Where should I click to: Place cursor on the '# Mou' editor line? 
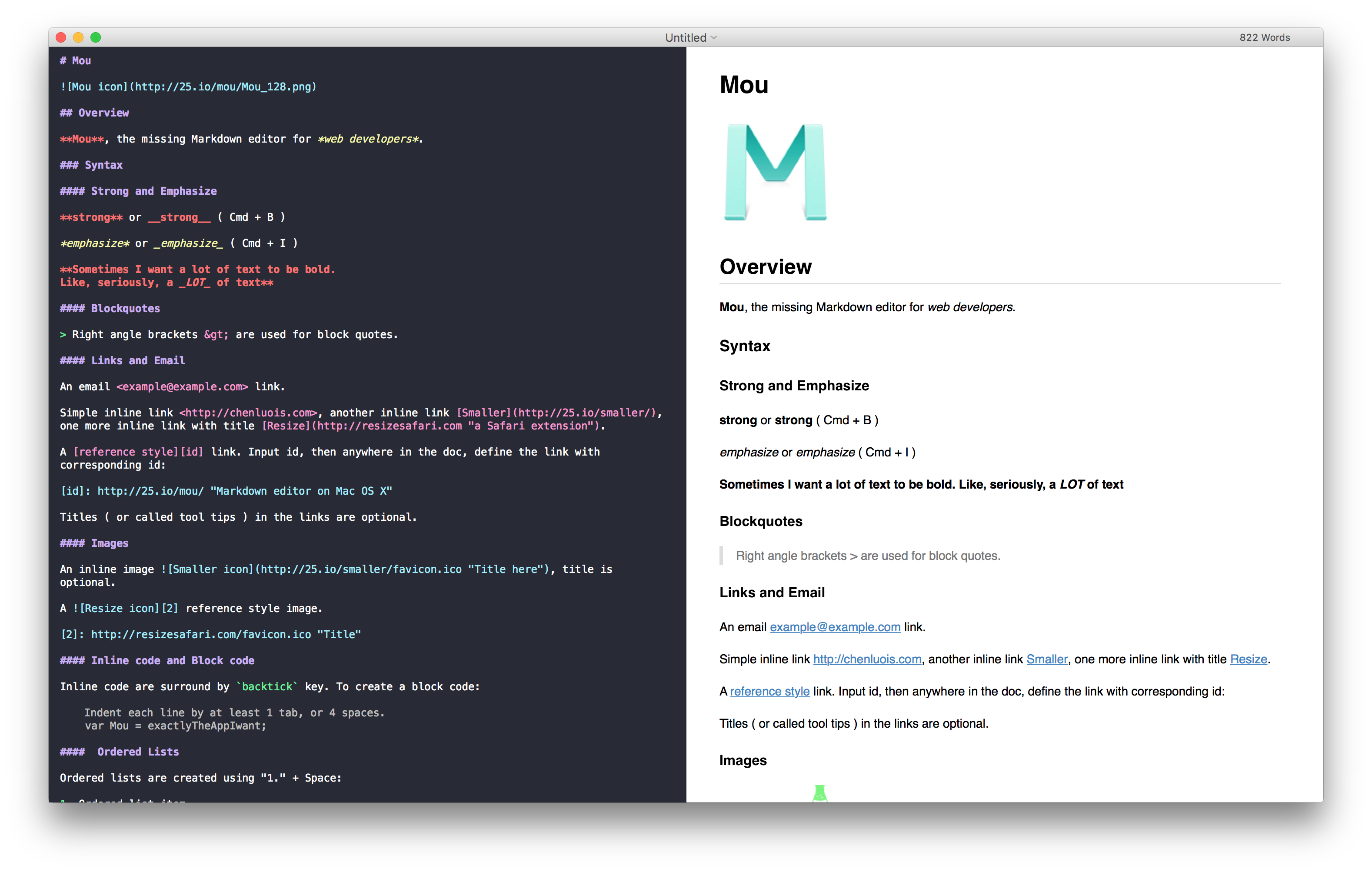(x=76, y=61)
